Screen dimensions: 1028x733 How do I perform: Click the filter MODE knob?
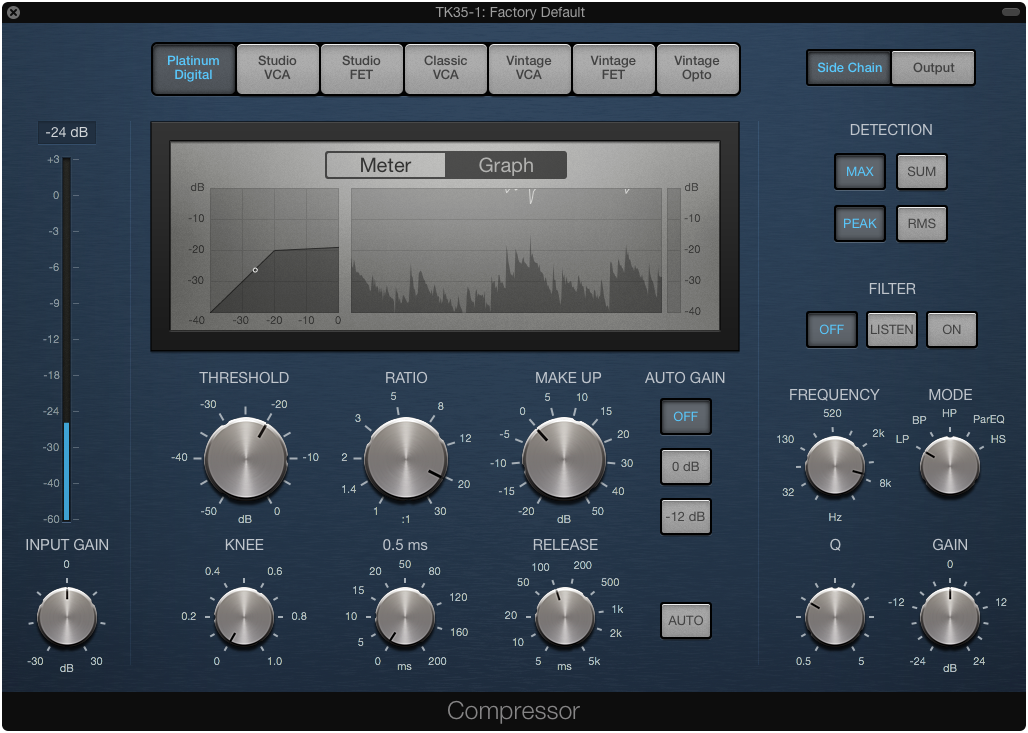click(x=950, y=467)
